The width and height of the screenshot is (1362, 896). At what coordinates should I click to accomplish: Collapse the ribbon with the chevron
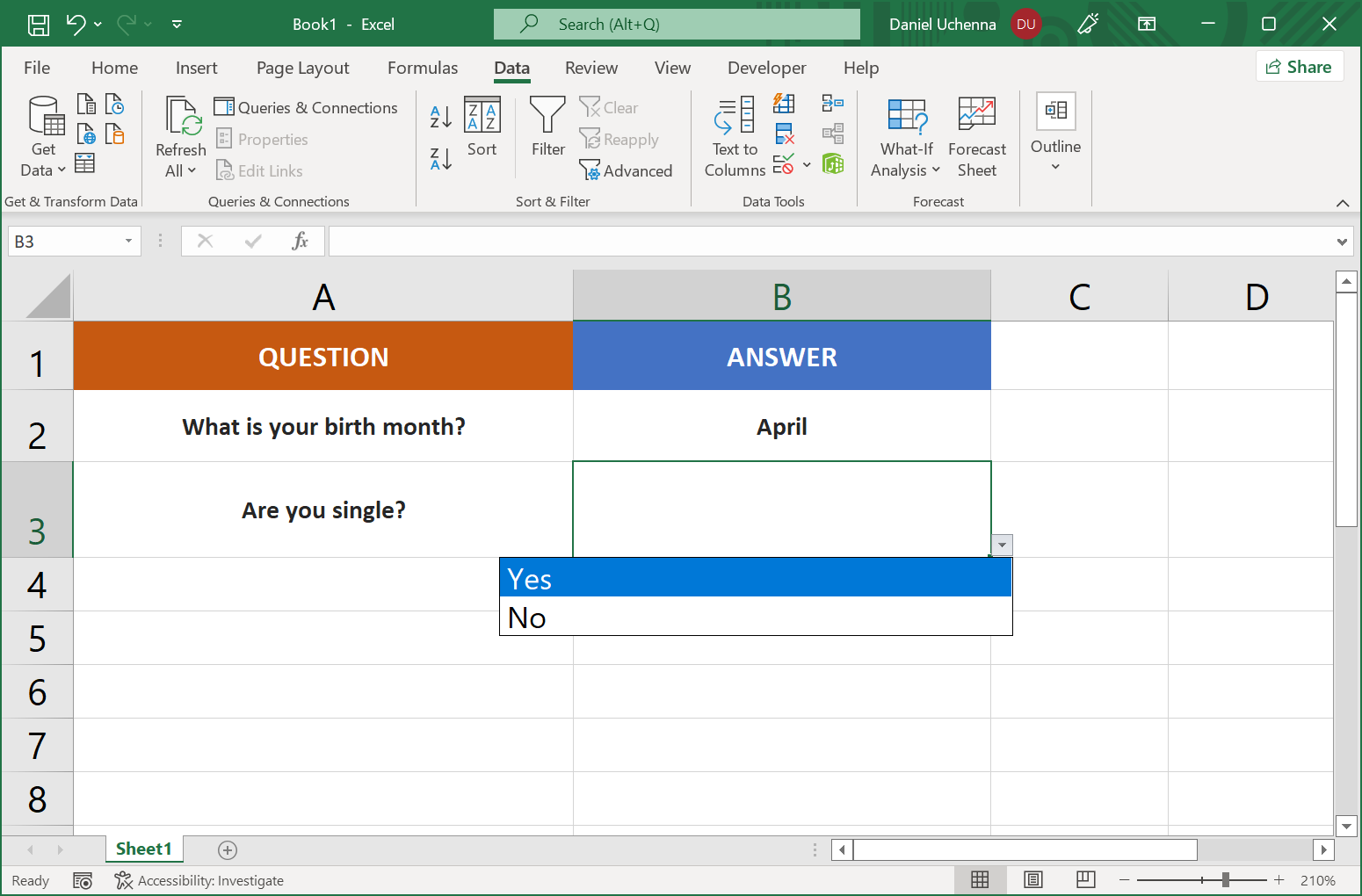[1343, 203]
